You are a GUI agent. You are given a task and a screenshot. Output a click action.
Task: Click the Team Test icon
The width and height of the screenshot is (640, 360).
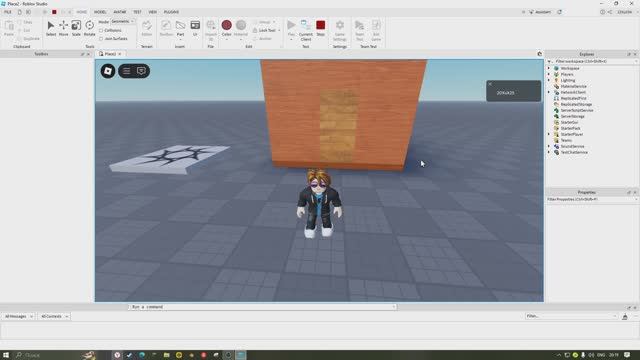(360, 25)
